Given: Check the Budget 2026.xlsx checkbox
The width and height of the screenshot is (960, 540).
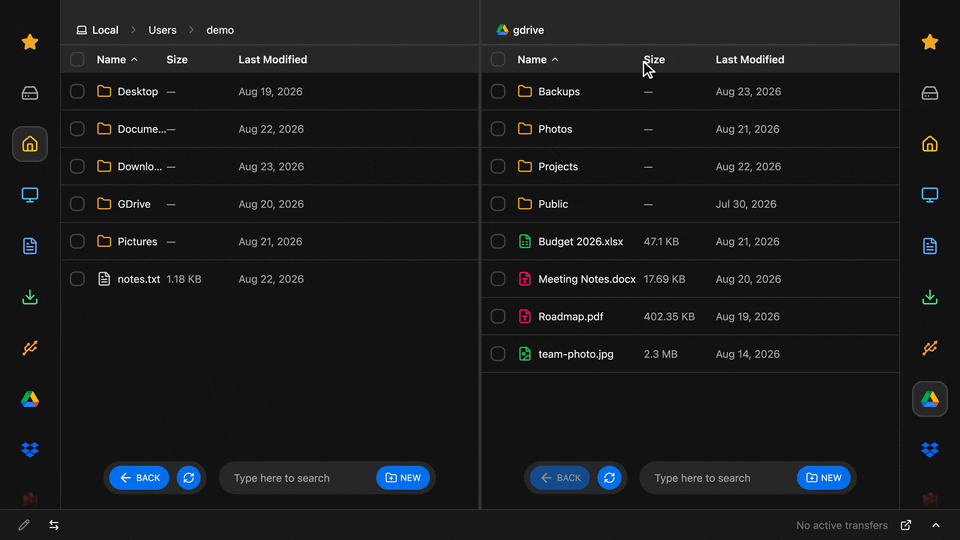Looking at the screenshot, I should coord(498,241).
